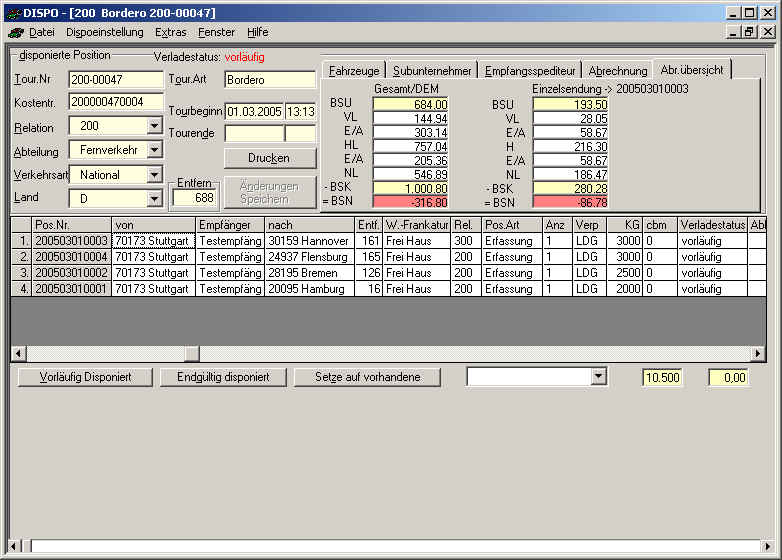Viewport: 782px width, 560px height.
Task: Expand the Abteilung Fernverkehr dropdown
Action: click(154, 150)
